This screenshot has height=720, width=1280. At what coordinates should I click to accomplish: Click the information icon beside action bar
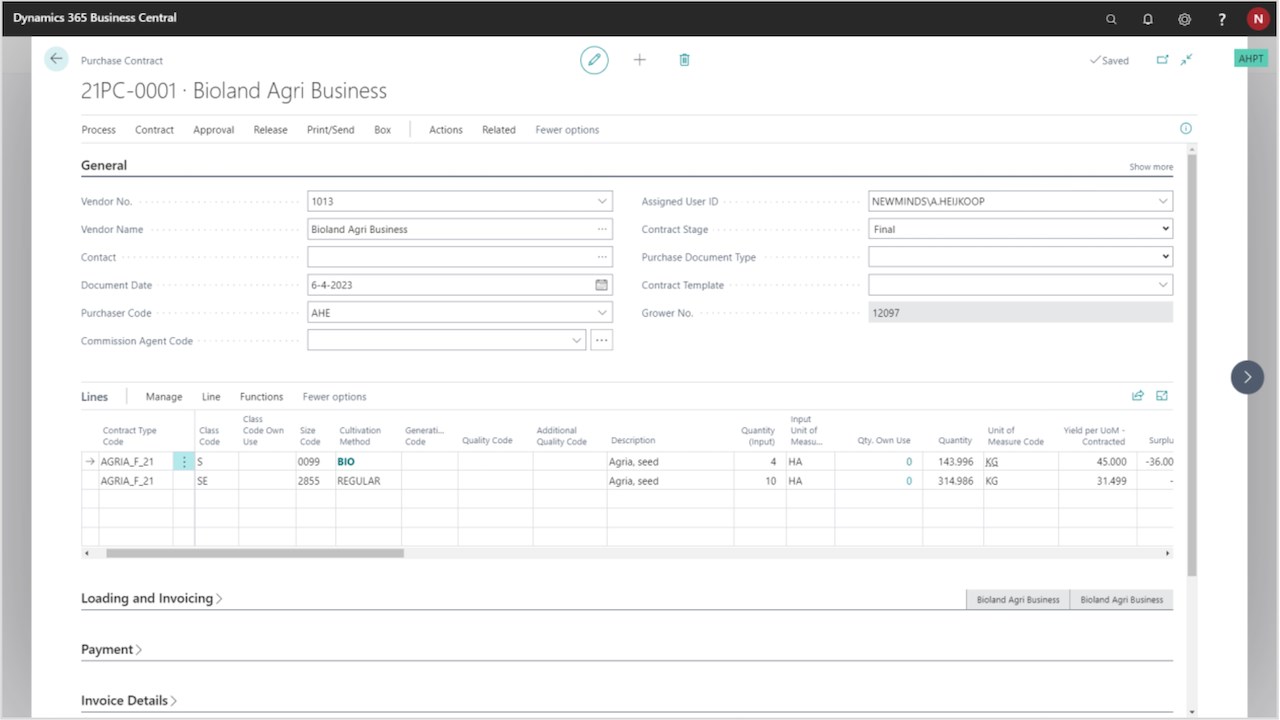(1186, 129)
